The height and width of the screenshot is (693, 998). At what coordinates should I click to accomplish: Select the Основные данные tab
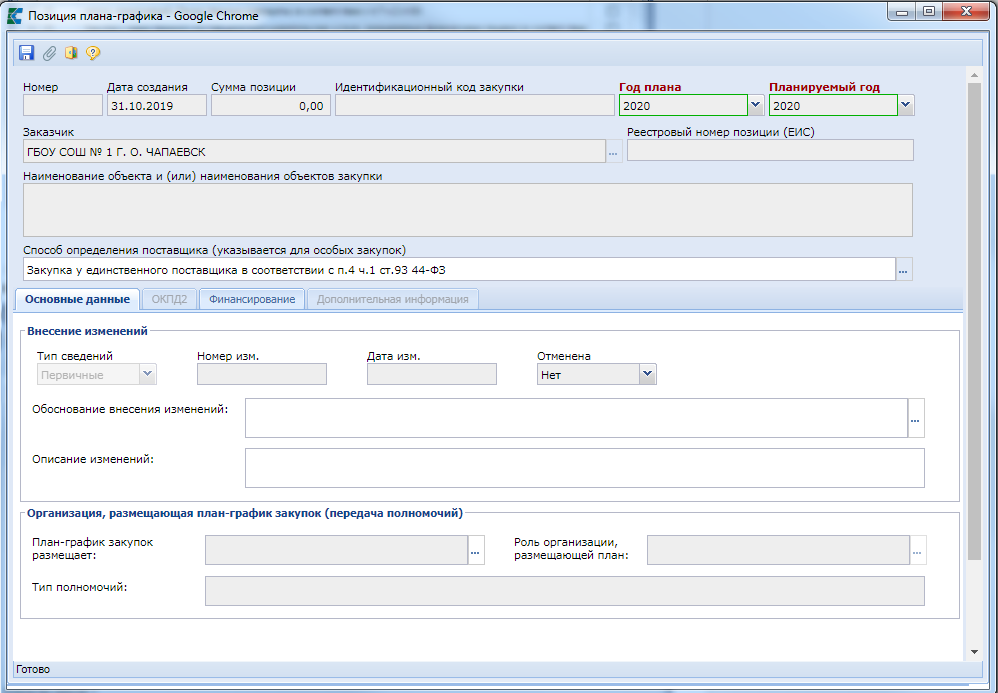click(x=77, y=299)
